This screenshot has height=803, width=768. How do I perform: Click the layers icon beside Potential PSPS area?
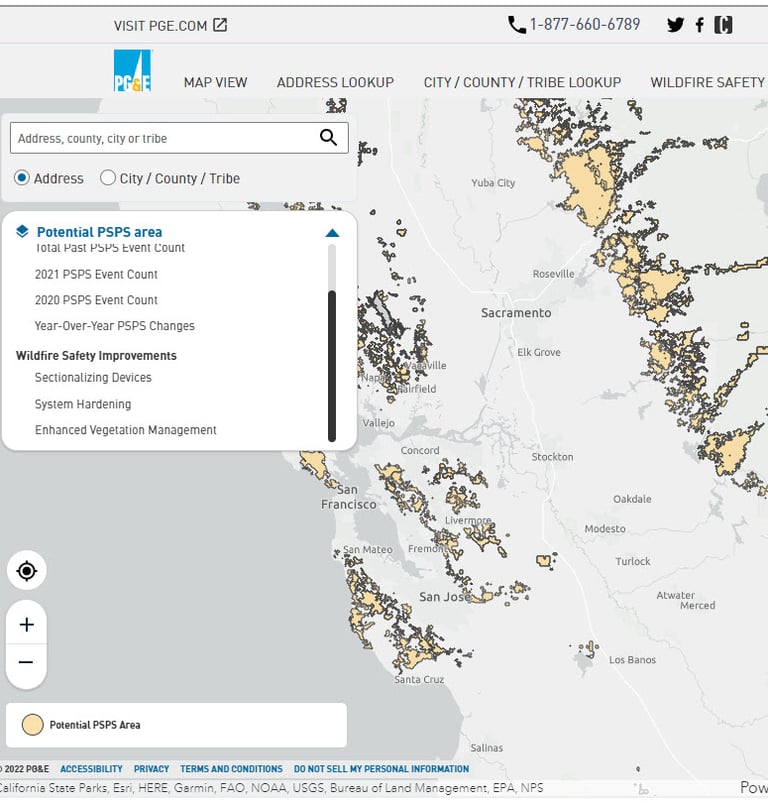coord(22,231)
